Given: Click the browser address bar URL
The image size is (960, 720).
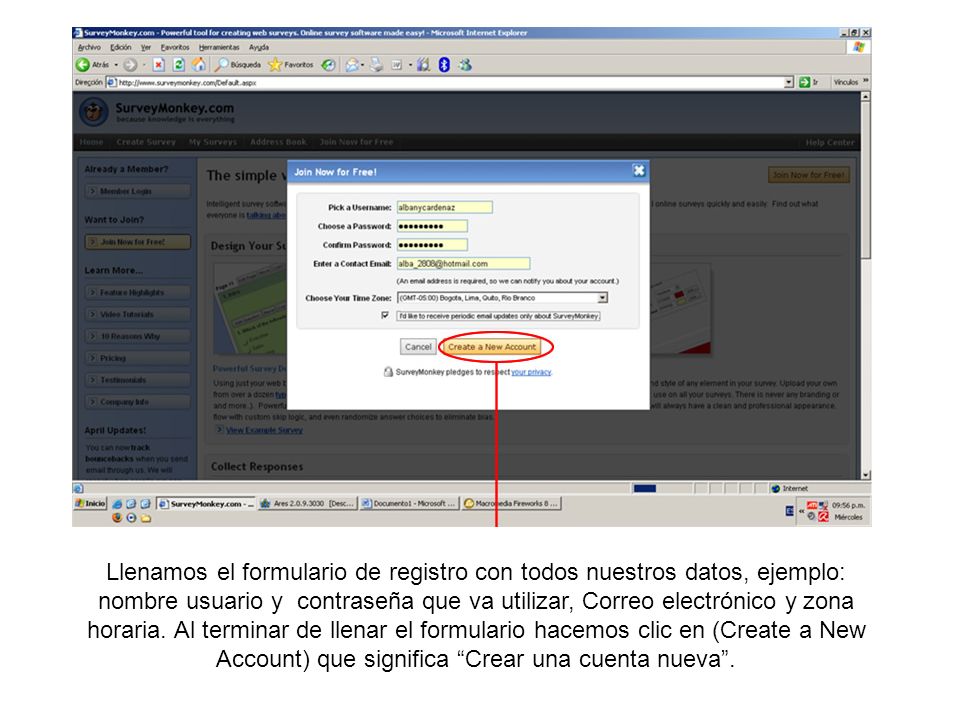Looking at the screenshot, I should click(x=447, y=82).
